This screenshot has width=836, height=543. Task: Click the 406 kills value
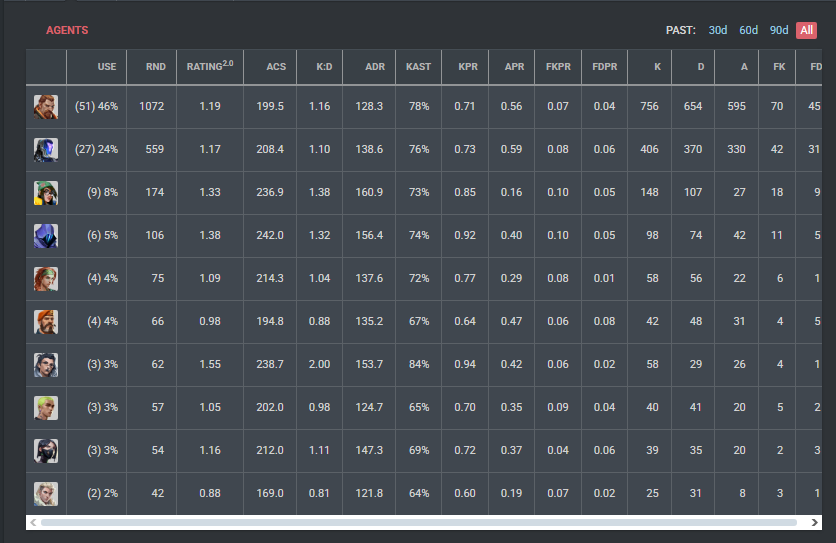[x=649, y=149]
